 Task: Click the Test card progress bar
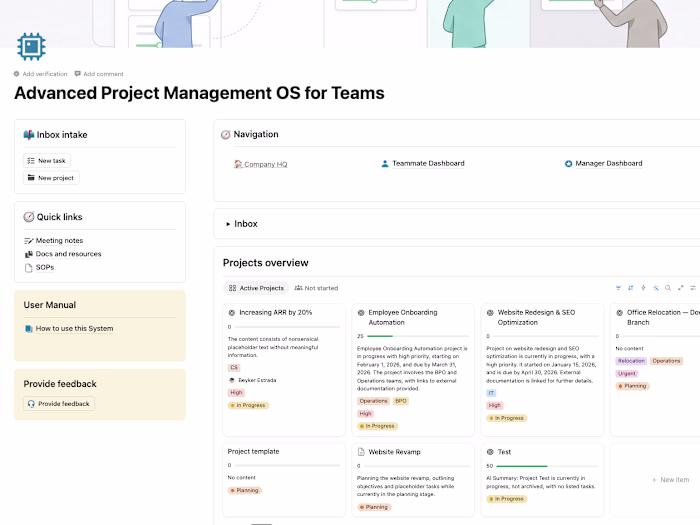(x=547, y=466)
